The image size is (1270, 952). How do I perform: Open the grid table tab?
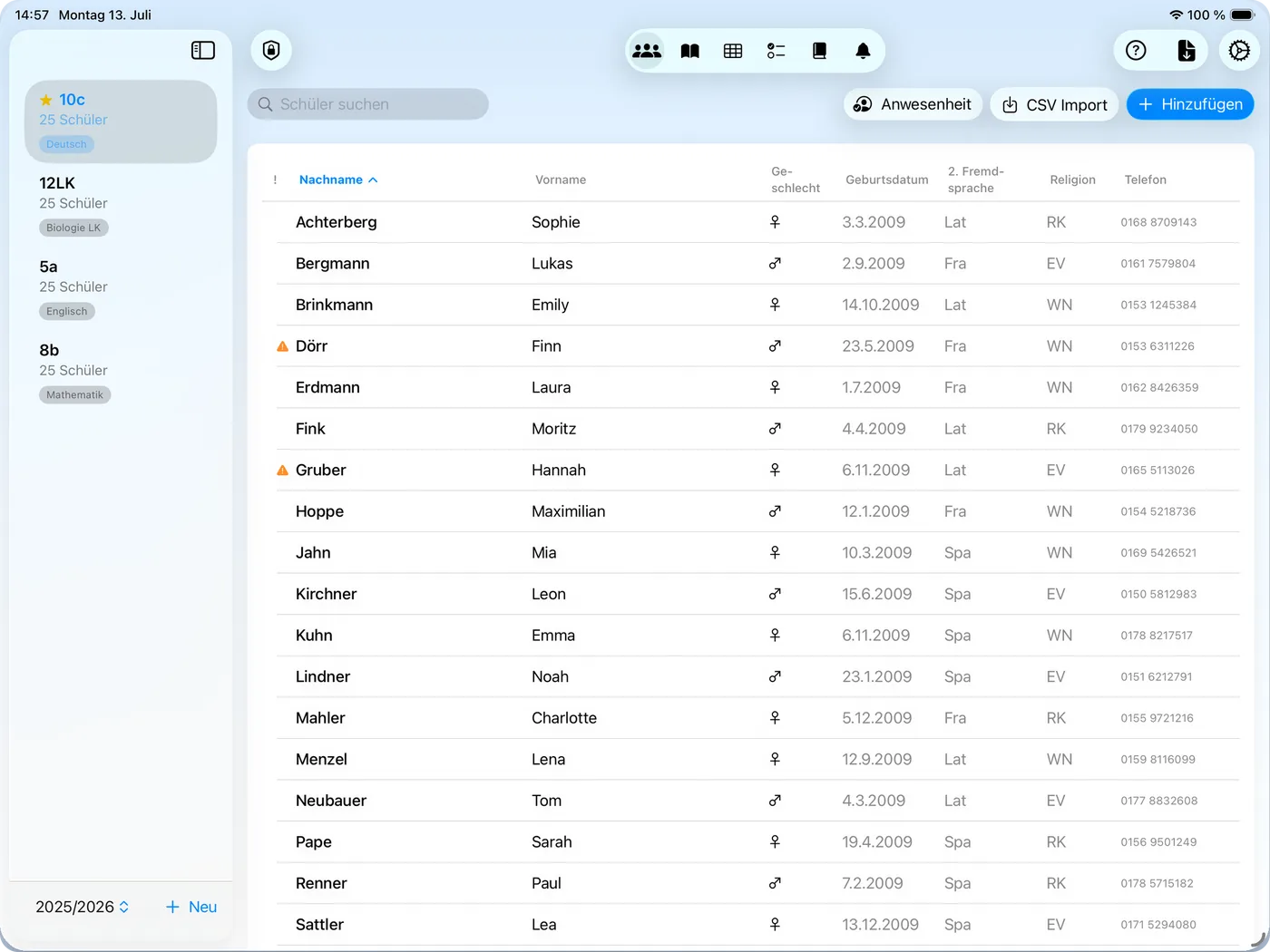click(x=733, y=51)
